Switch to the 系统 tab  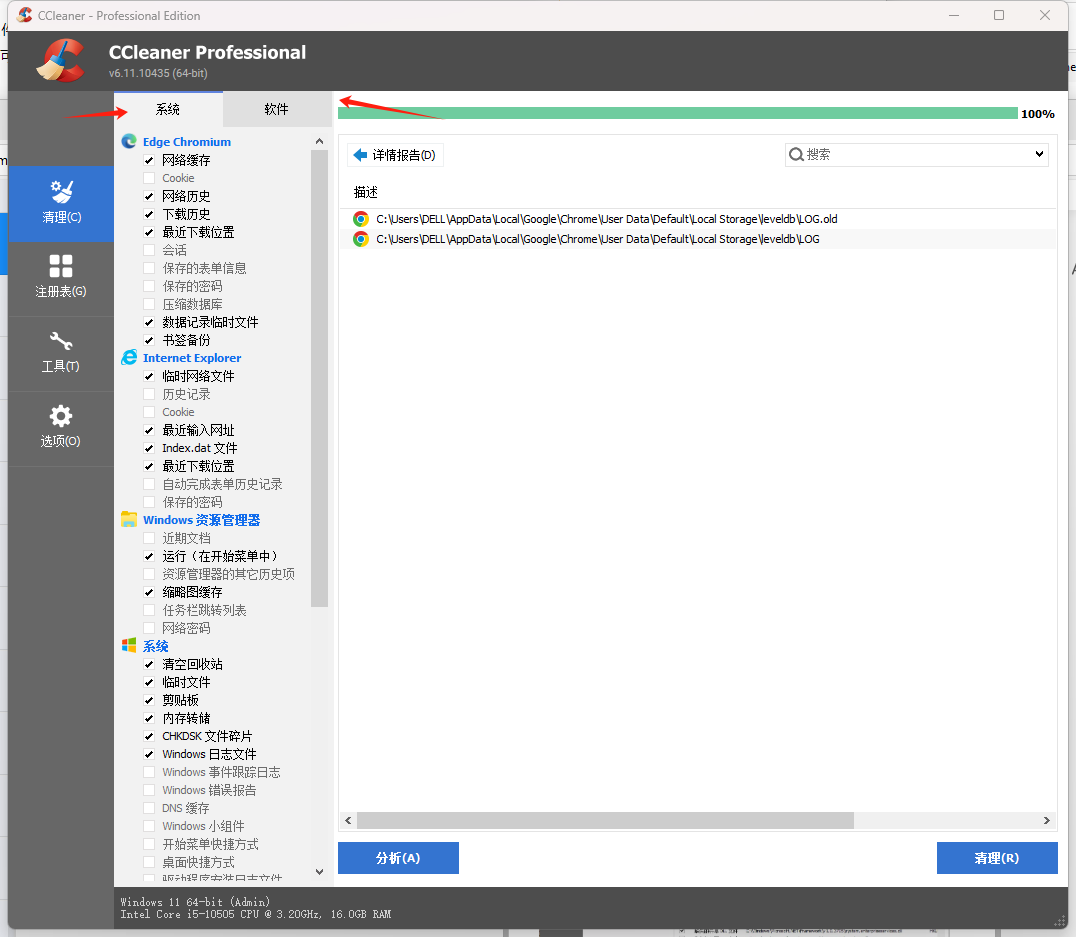pyautogui.click(x=168, y=109)
